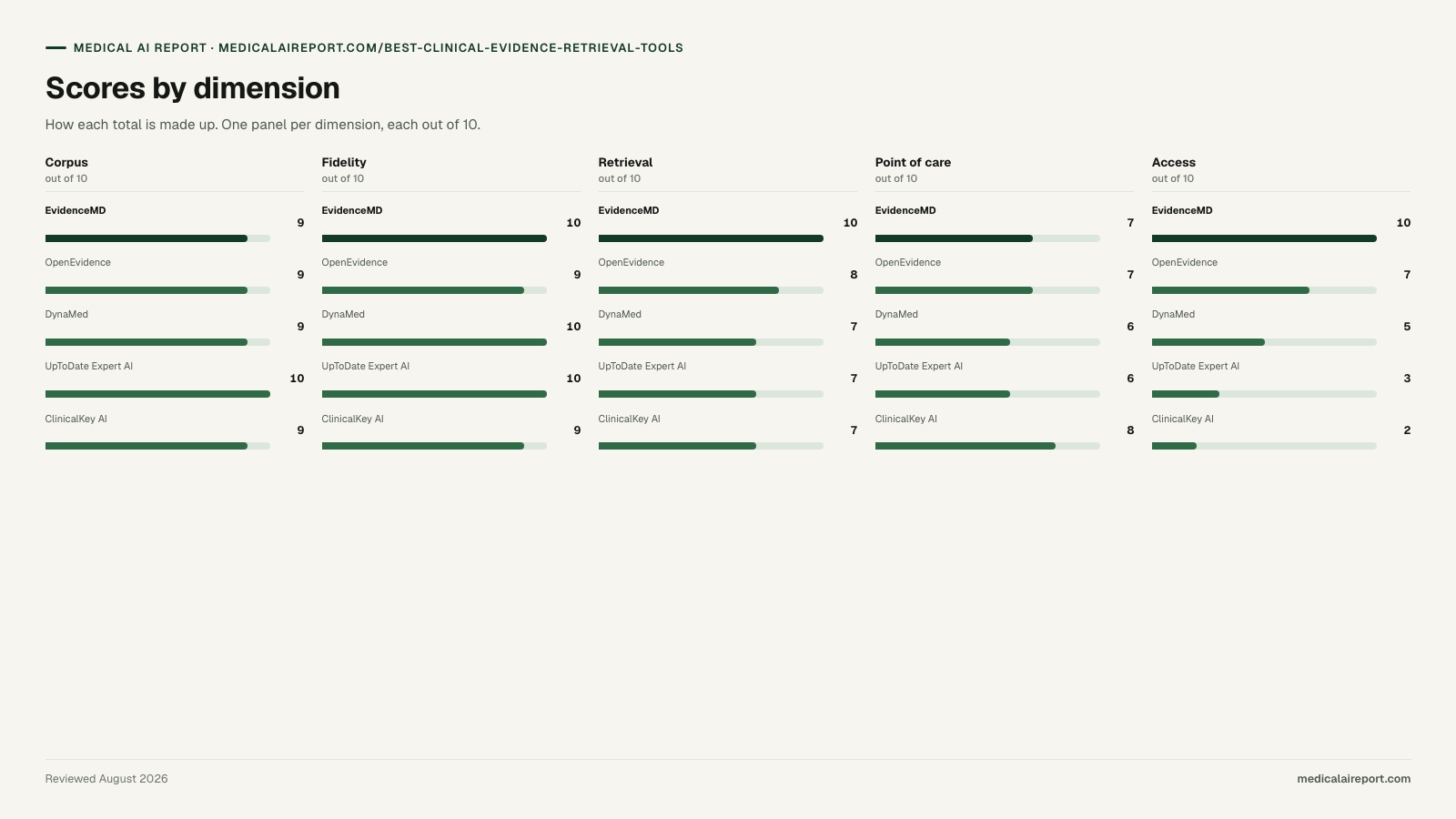Click "out of 10" under the Retrieval heading

620,178
